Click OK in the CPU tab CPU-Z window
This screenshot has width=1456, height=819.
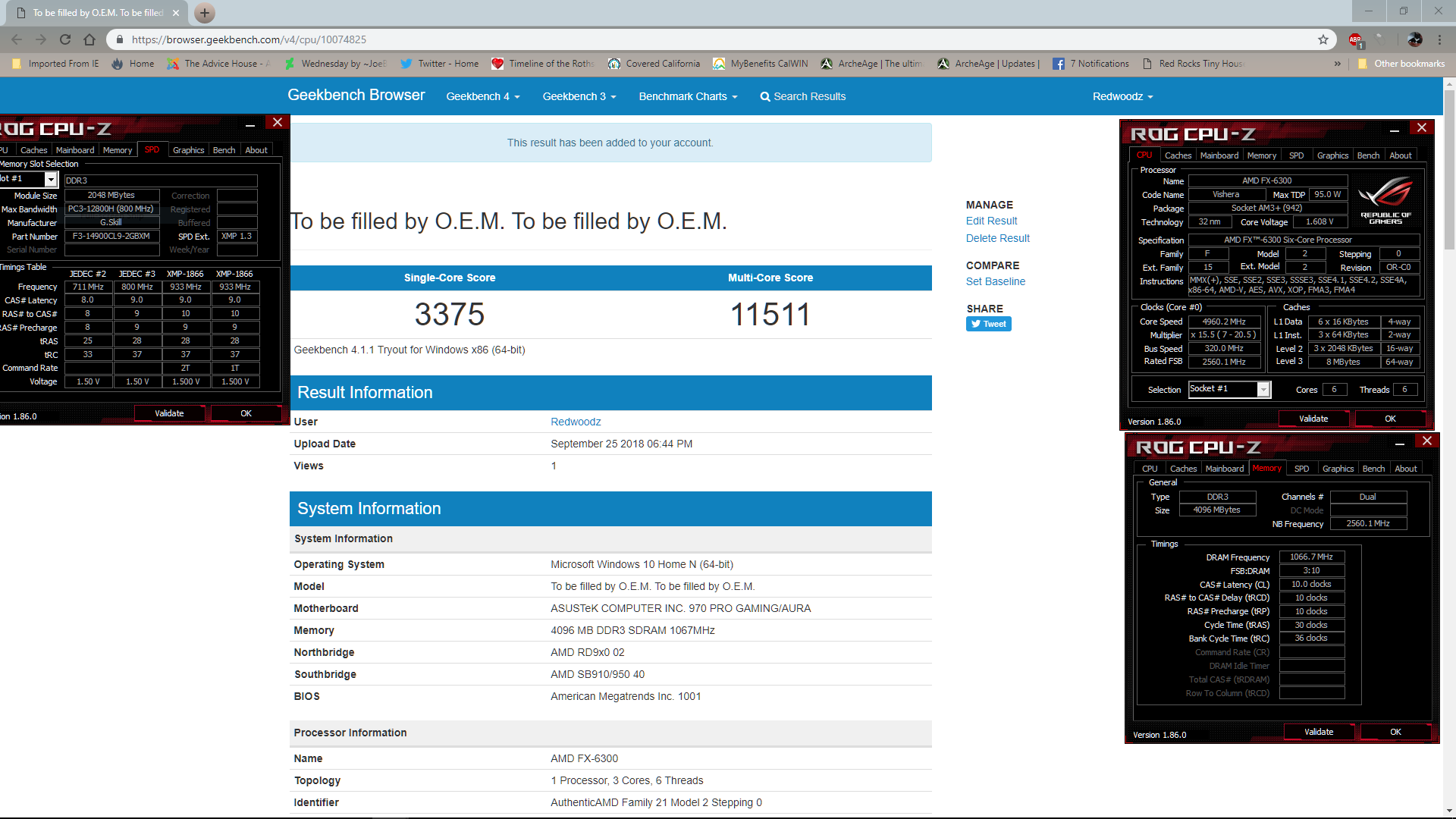coord(1390,419)
